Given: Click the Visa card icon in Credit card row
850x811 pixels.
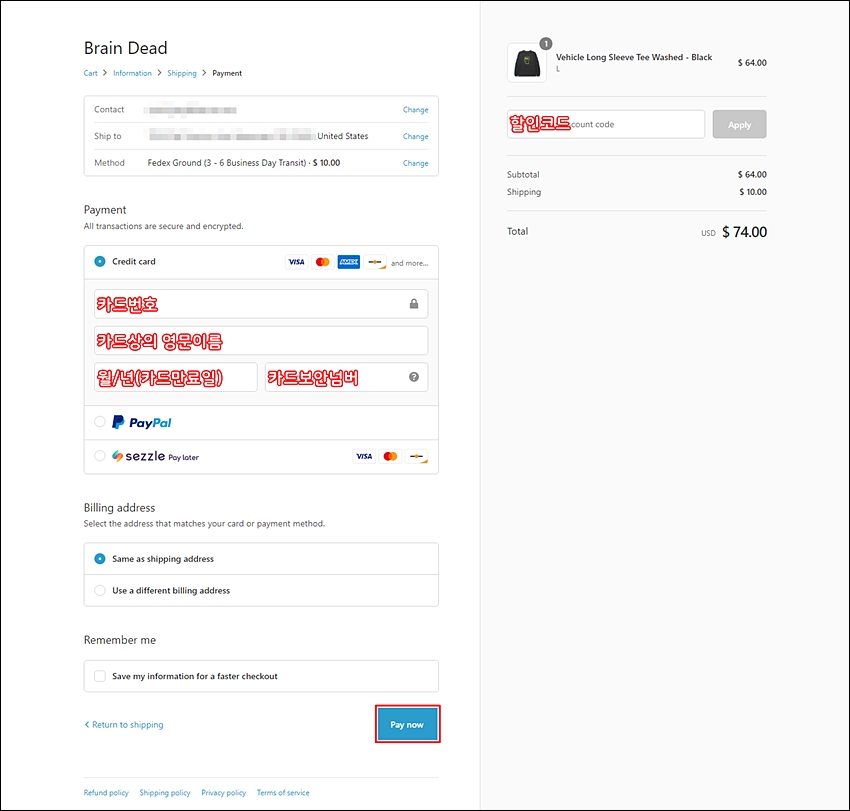Looking at the screenshot, I should [x=296, y=262].
